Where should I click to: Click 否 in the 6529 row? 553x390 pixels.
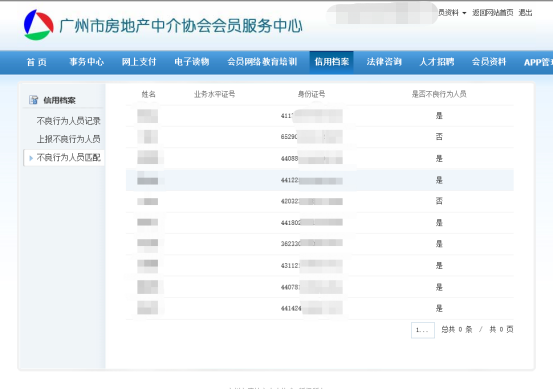[x=439, y=136]
